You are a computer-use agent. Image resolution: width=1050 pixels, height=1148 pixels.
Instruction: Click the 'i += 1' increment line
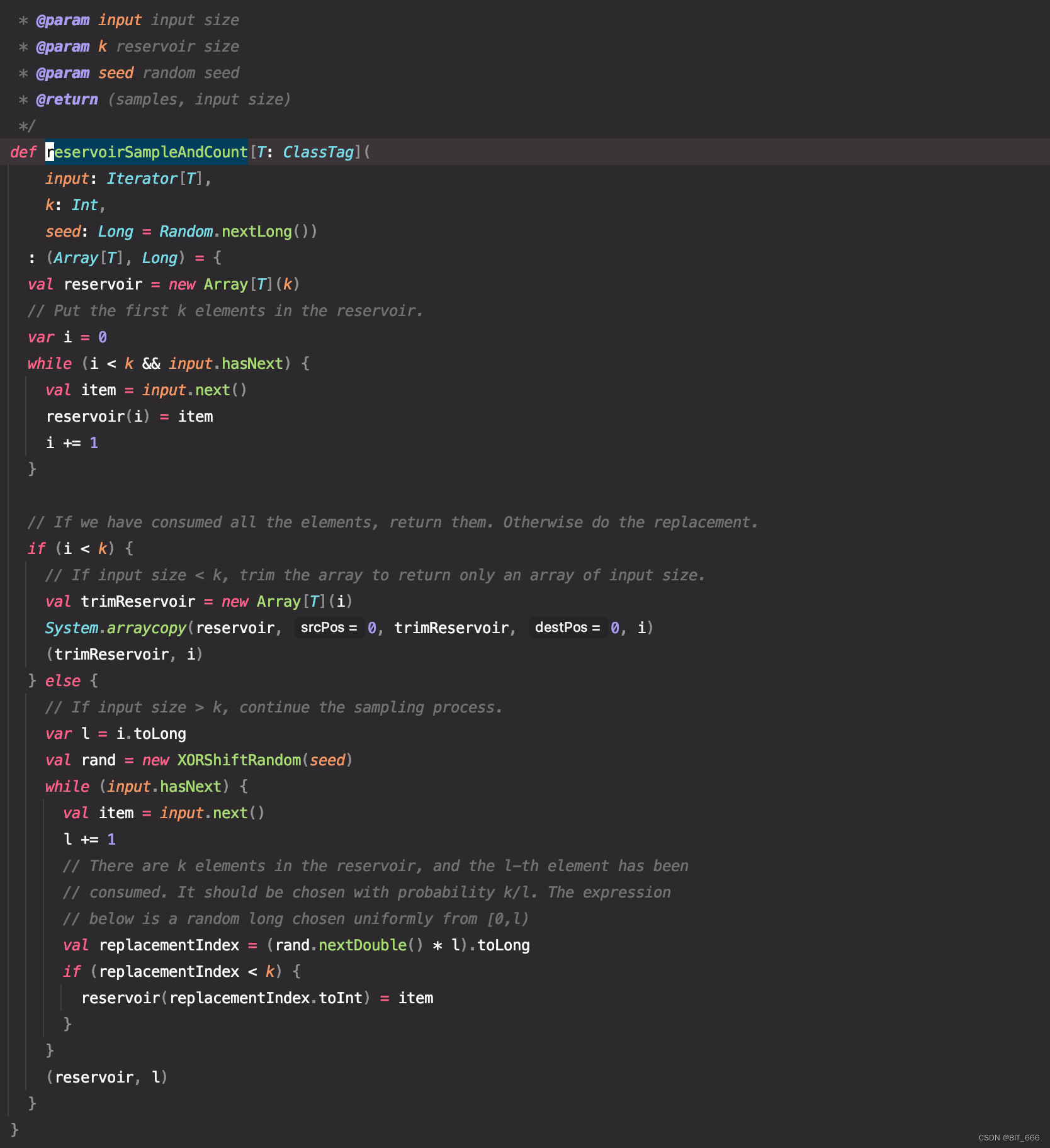tap(72, 443)
